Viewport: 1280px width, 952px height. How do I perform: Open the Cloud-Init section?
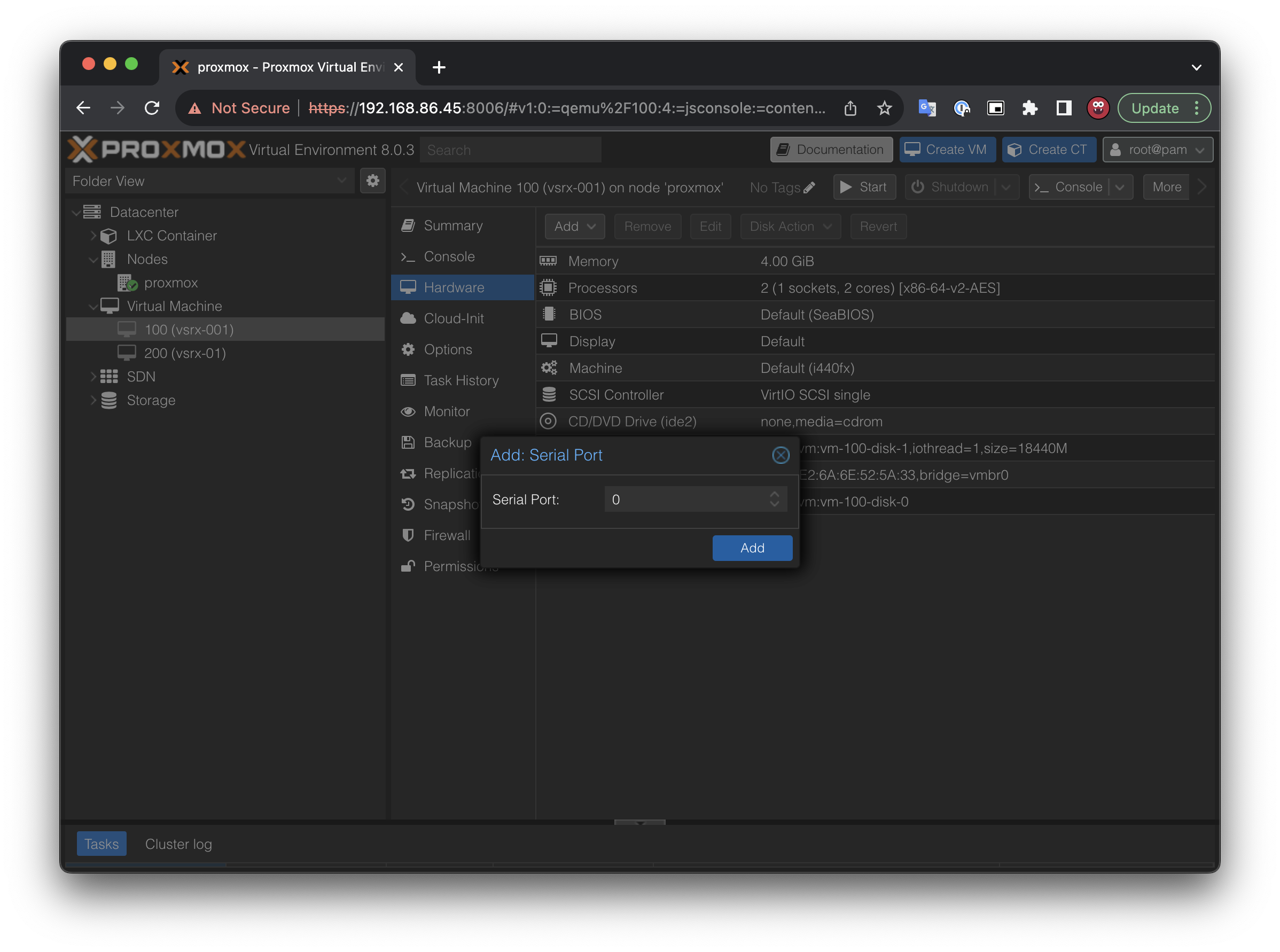[x=454, y=318]
